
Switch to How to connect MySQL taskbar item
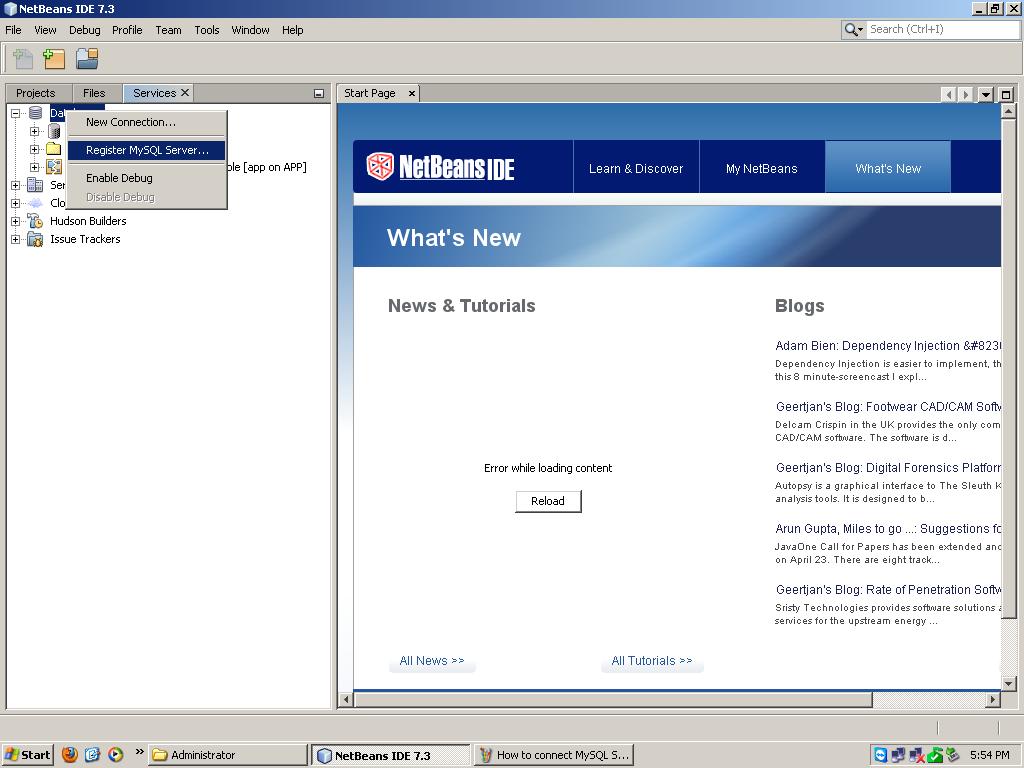[x=554, y=755]
